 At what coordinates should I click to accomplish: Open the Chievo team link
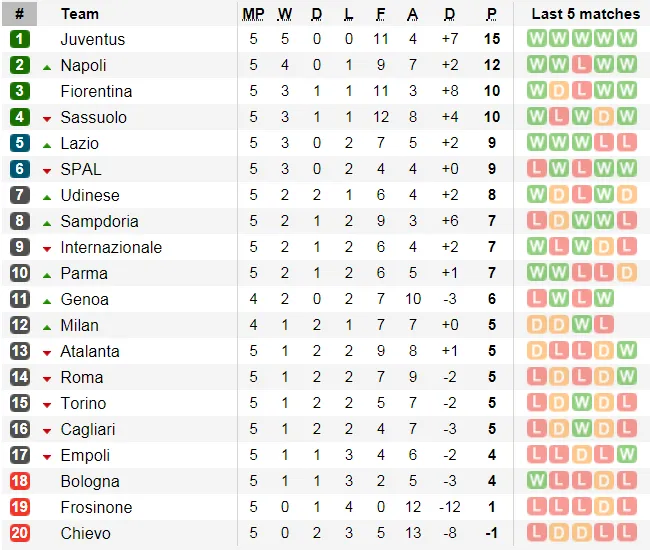click(86, 533)
